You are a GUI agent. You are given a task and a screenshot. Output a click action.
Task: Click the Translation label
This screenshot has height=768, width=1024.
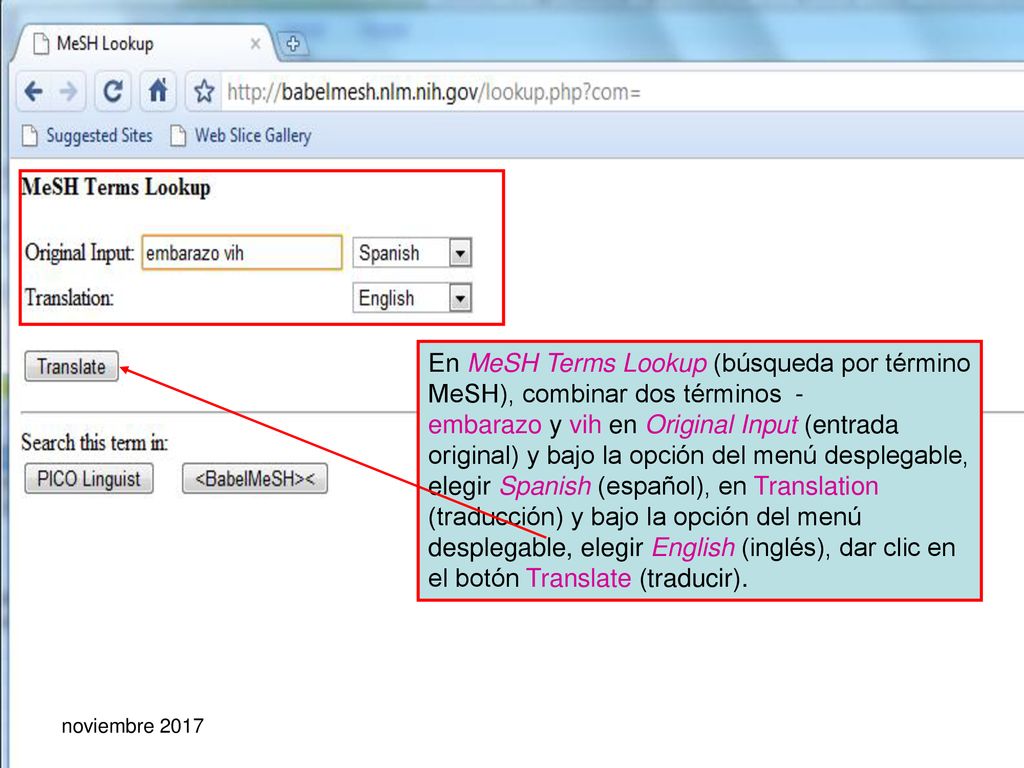point(69,298)
